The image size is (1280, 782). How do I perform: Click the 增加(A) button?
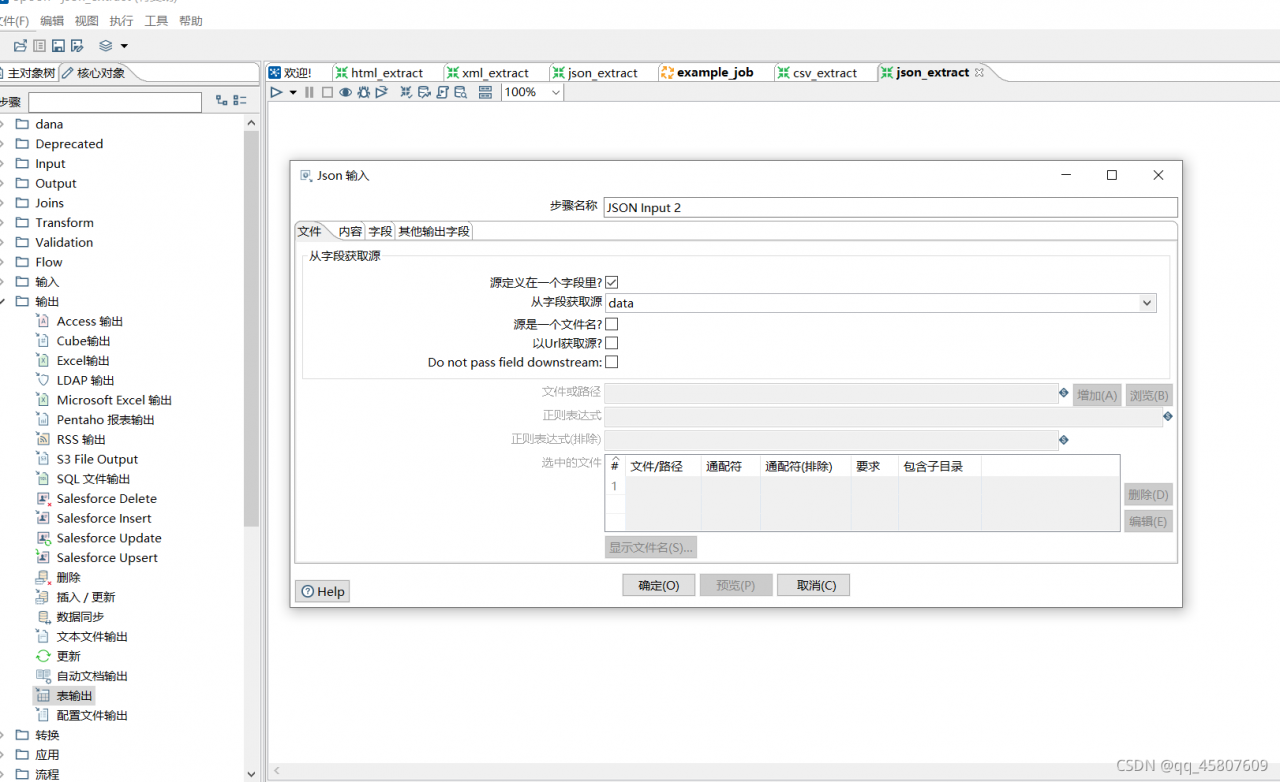(1097, 395)
